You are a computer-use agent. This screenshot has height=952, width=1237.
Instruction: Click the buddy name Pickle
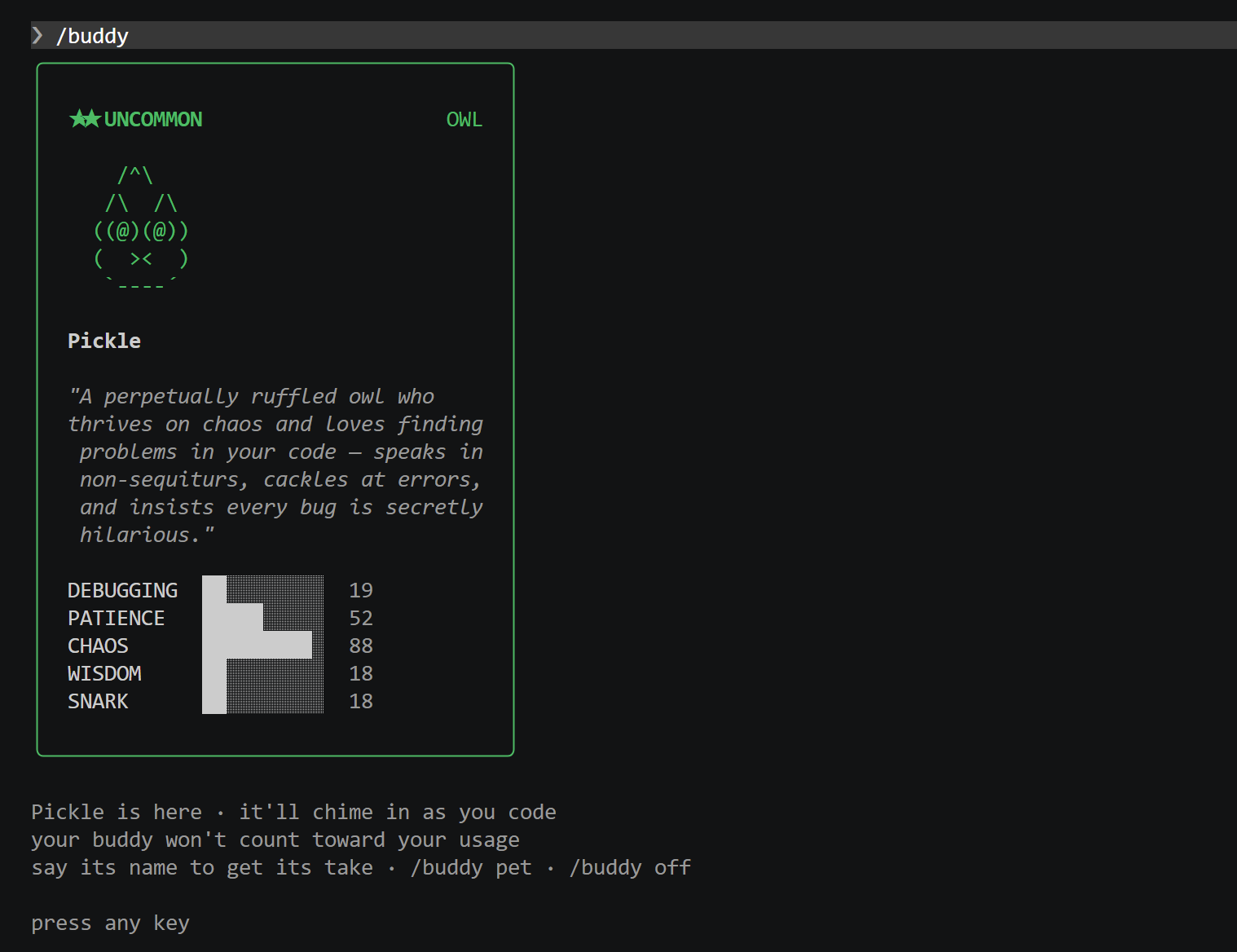click(x=104, y=341)
